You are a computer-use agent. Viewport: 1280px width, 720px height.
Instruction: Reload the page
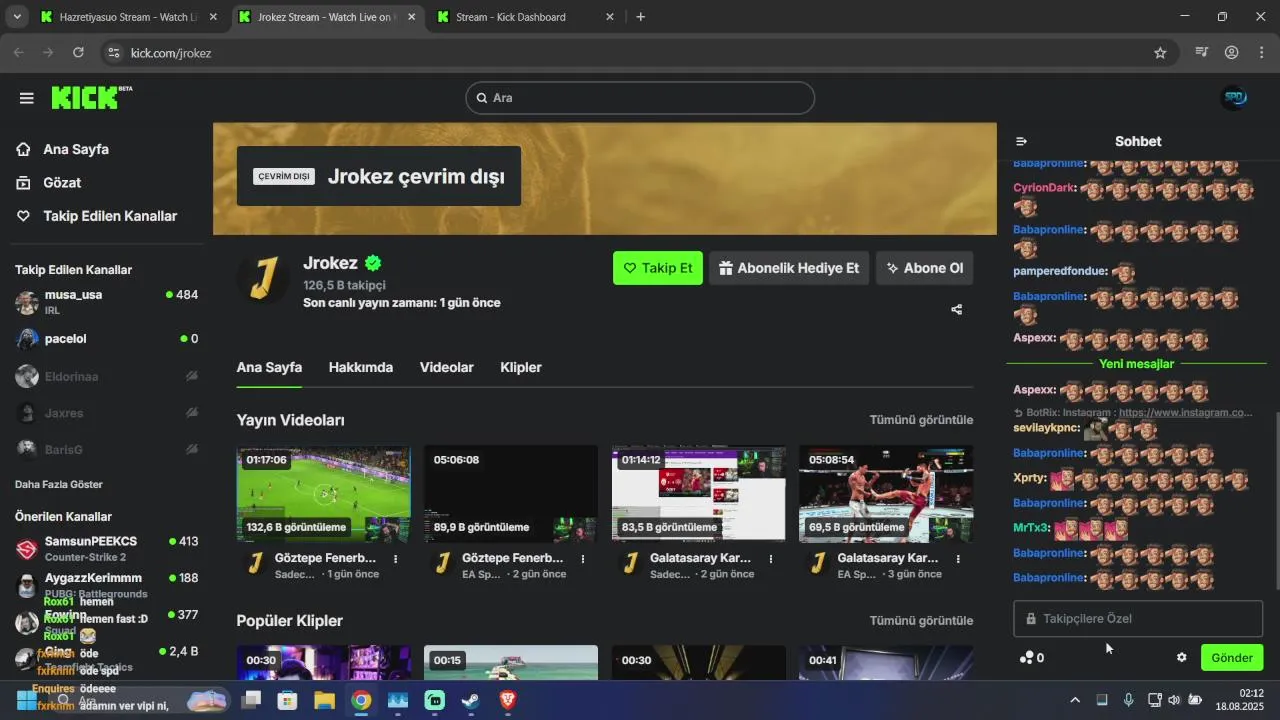[x=78, y=53]
